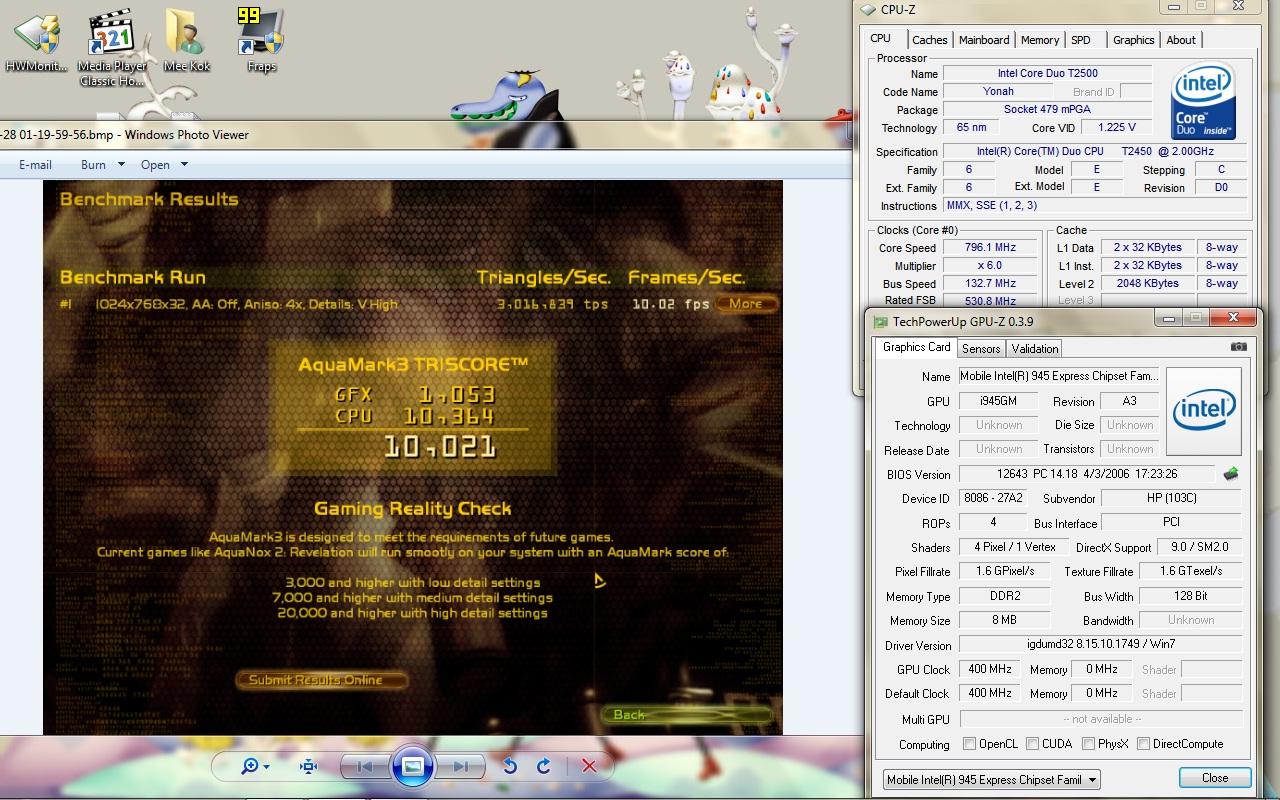This screenshot has width=1280, height=800.
Task: Go to next image in Photo Viewer
Action: (460, 767)
